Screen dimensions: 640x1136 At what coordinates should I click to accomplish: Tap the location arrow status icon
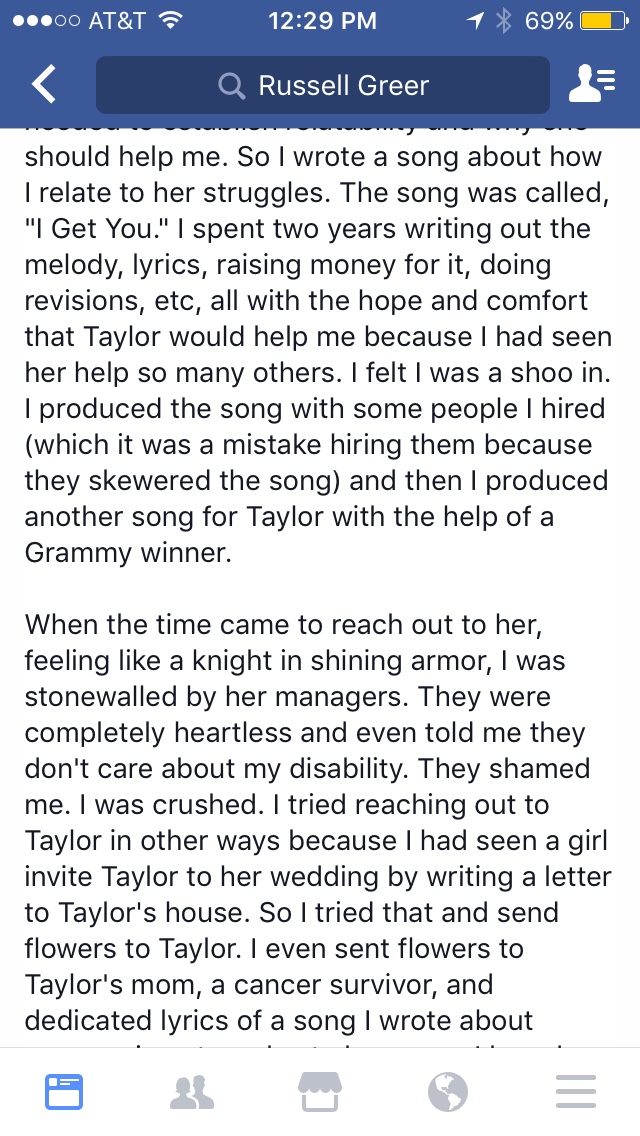coord(475,21)
